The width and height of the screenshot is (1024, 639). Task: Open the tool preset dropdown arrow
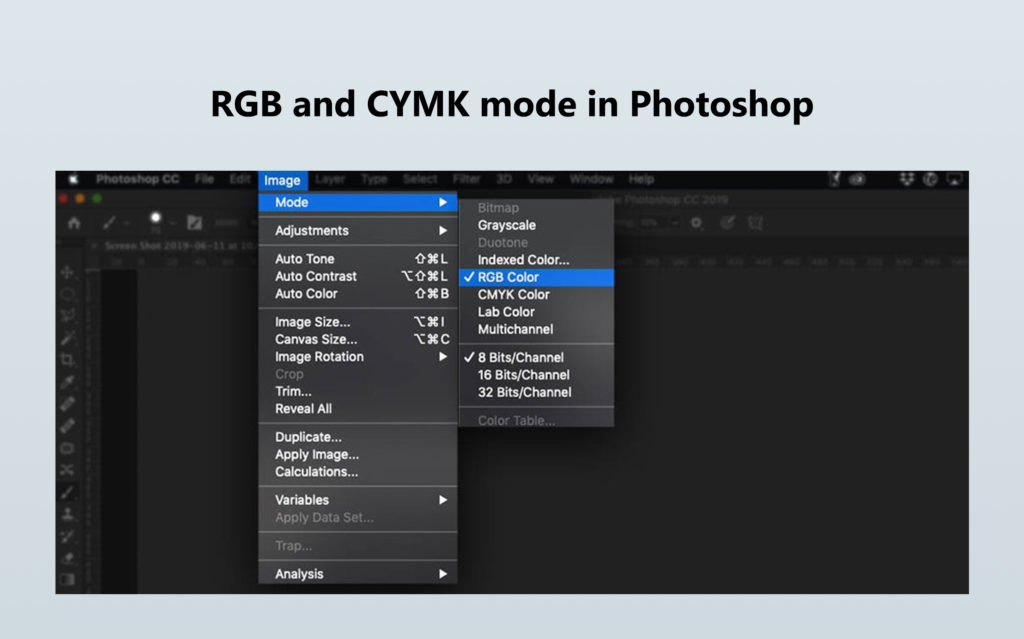(x=127, y=224)
